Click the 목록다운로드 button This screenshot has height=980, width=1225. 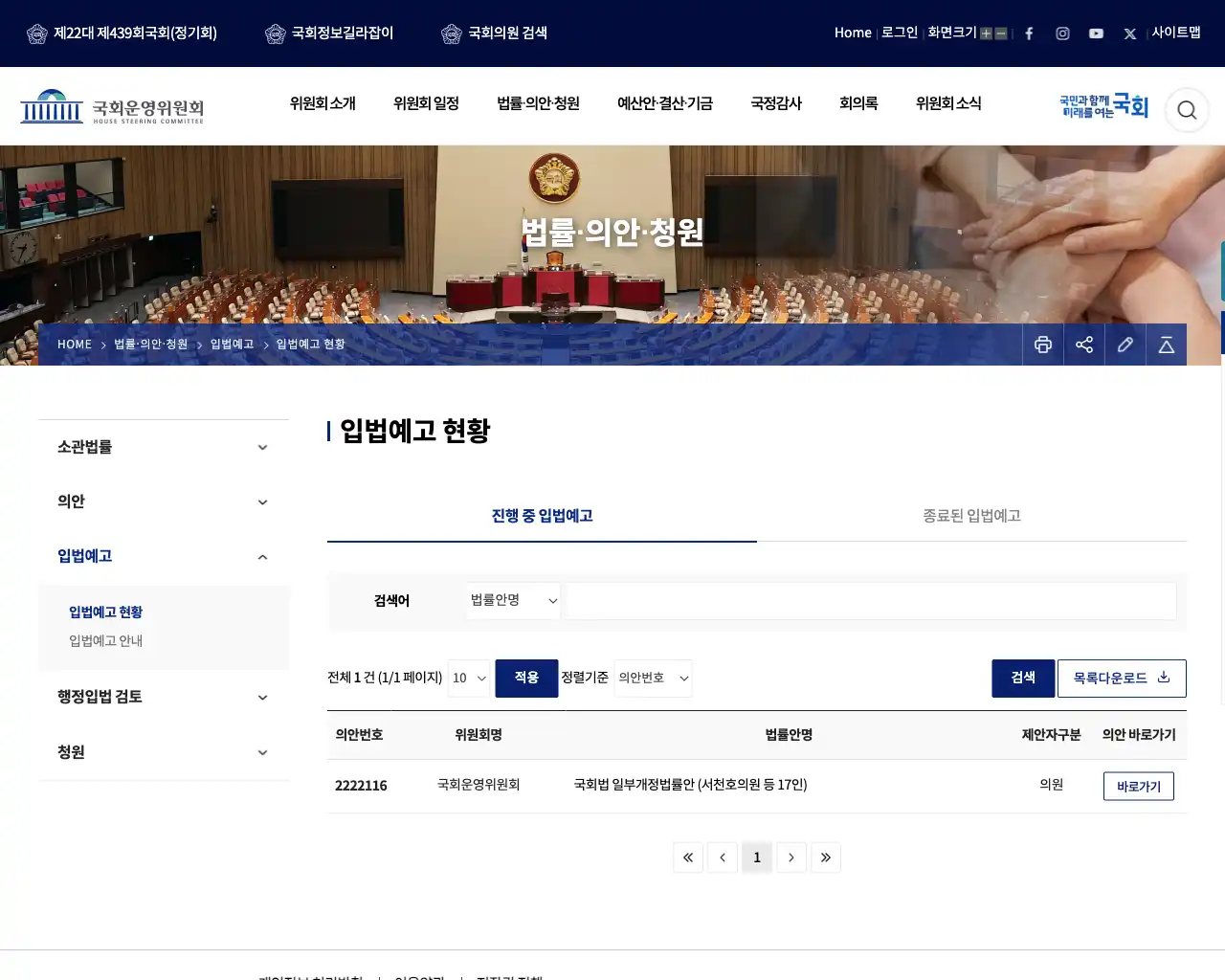coord(1122,678)
